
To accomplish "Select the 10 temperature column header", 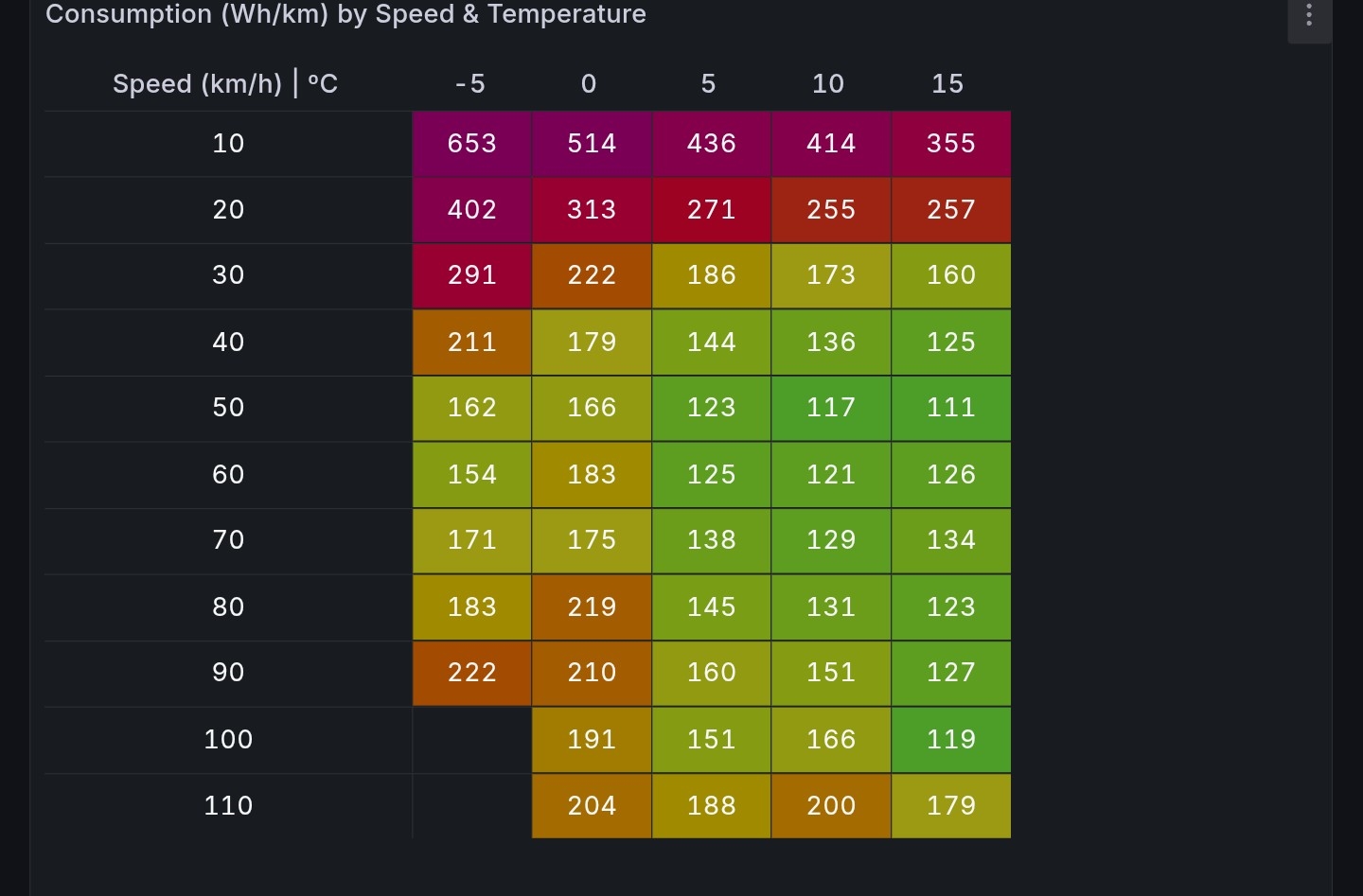I will click(x=829, y=83).
